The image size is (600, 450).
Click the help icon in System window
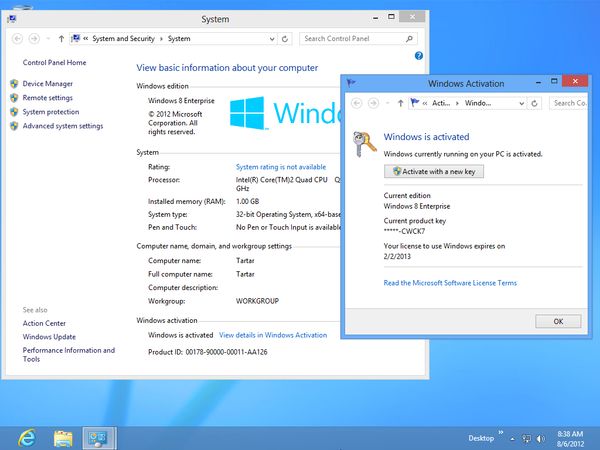point(418,56)
